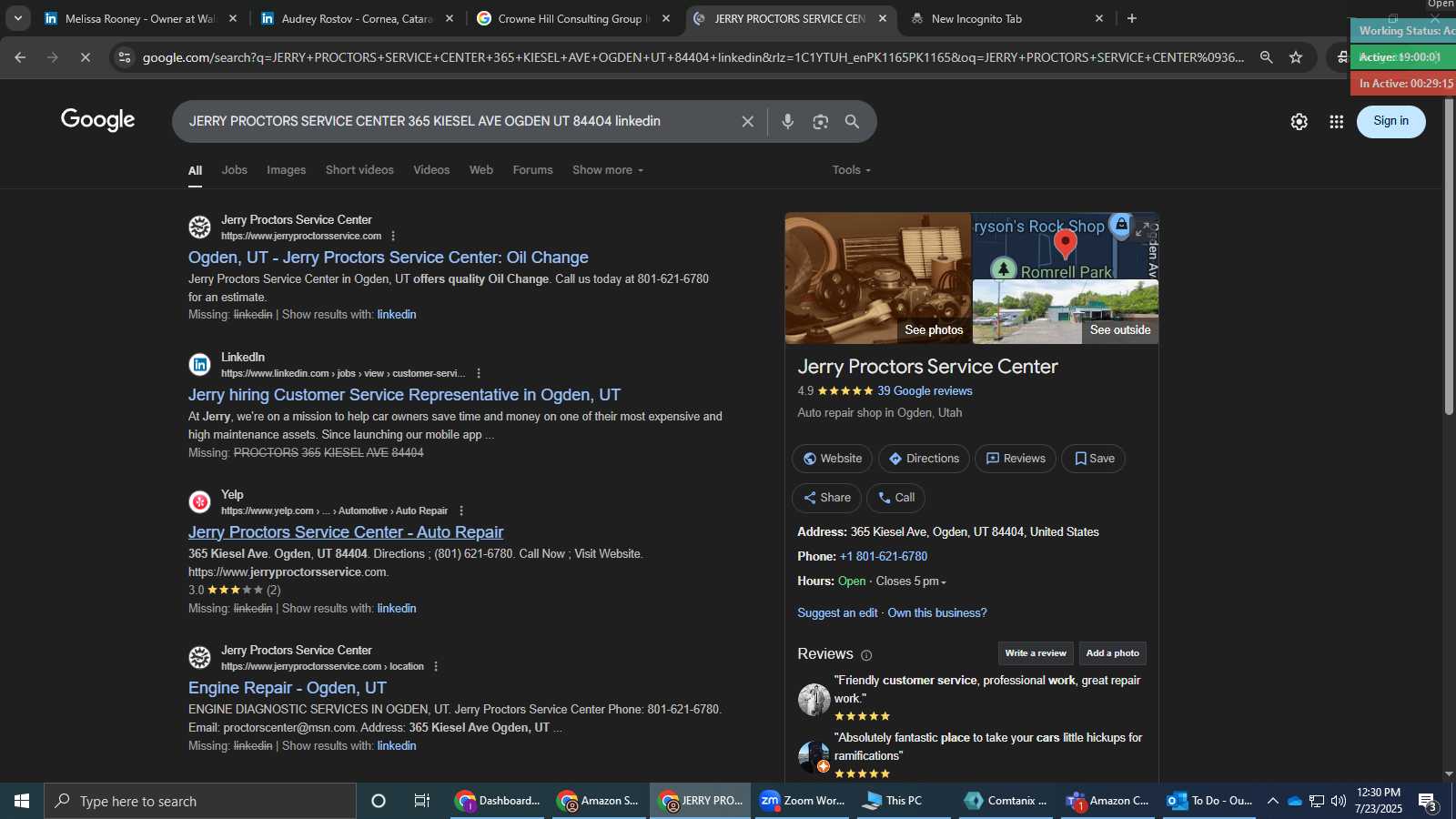
Task: Expand Show more search filters
Action: pos(608,170)
